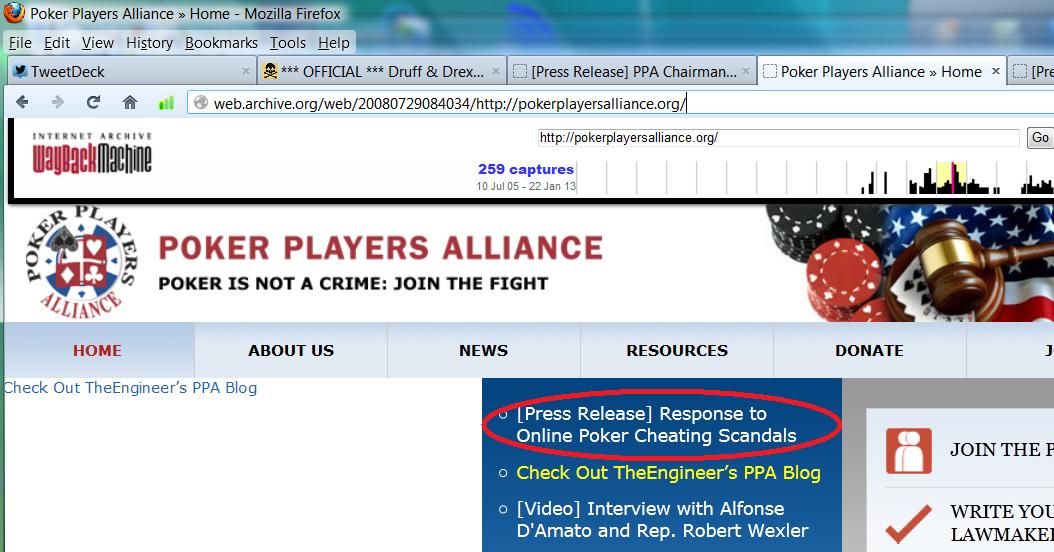Screen dimensions: 1054x552
Task: Click the JOIN THE P… sidebar link
Action: point(1002,450)
